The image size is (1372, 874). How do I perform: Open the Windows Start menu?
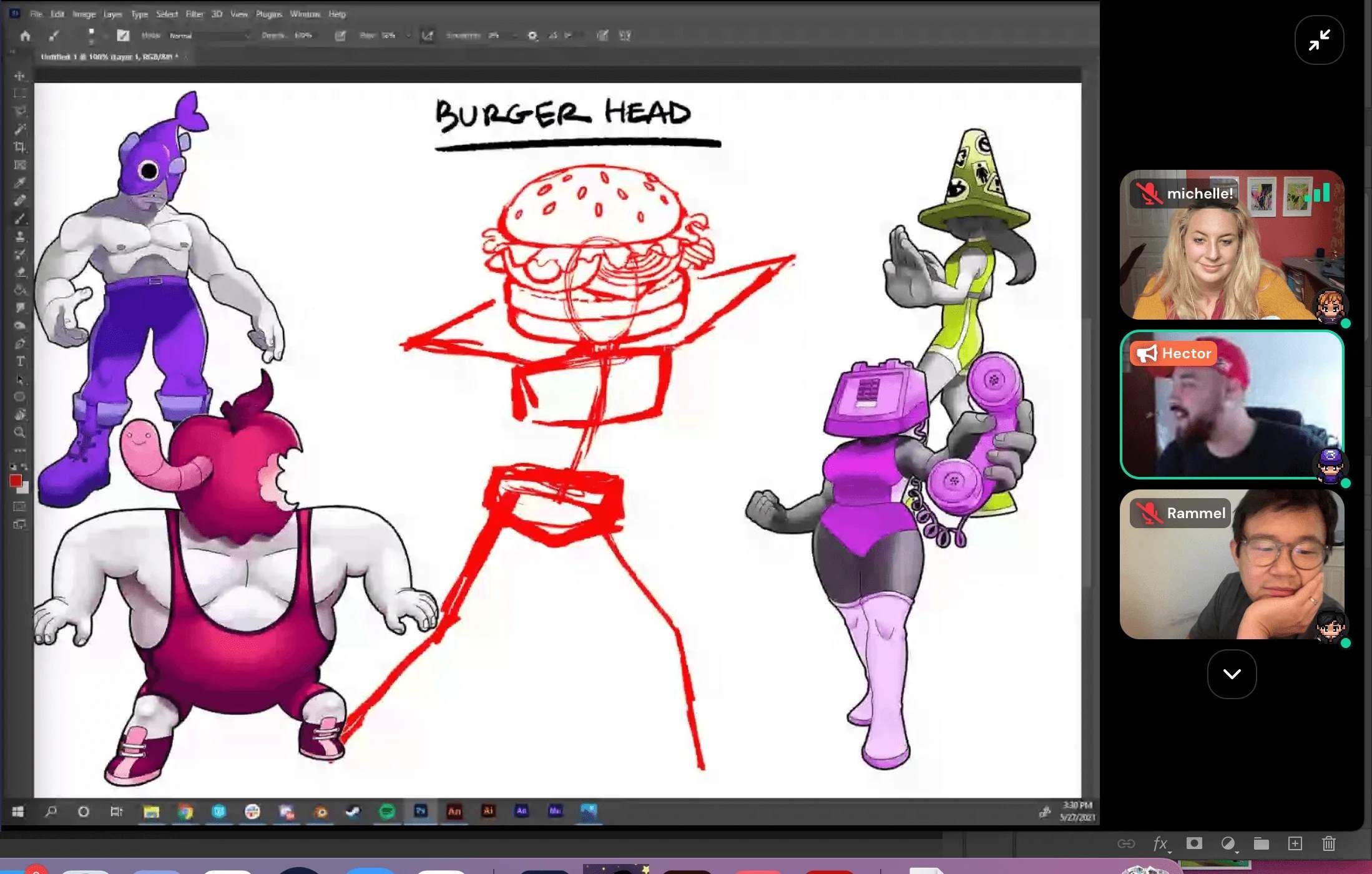17,812
